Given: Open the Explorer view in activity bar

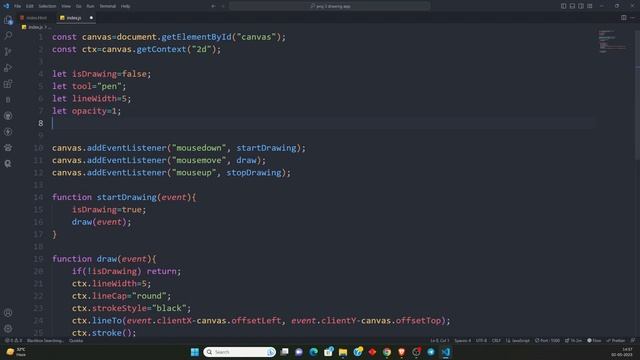Looking at the screenshot, I should (8, 20).
